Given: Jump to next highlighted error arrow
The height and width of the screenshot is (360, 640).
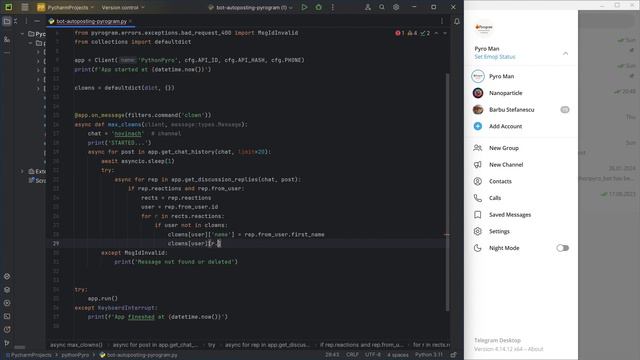Looking at the screenshot, I should coord(445,33).
